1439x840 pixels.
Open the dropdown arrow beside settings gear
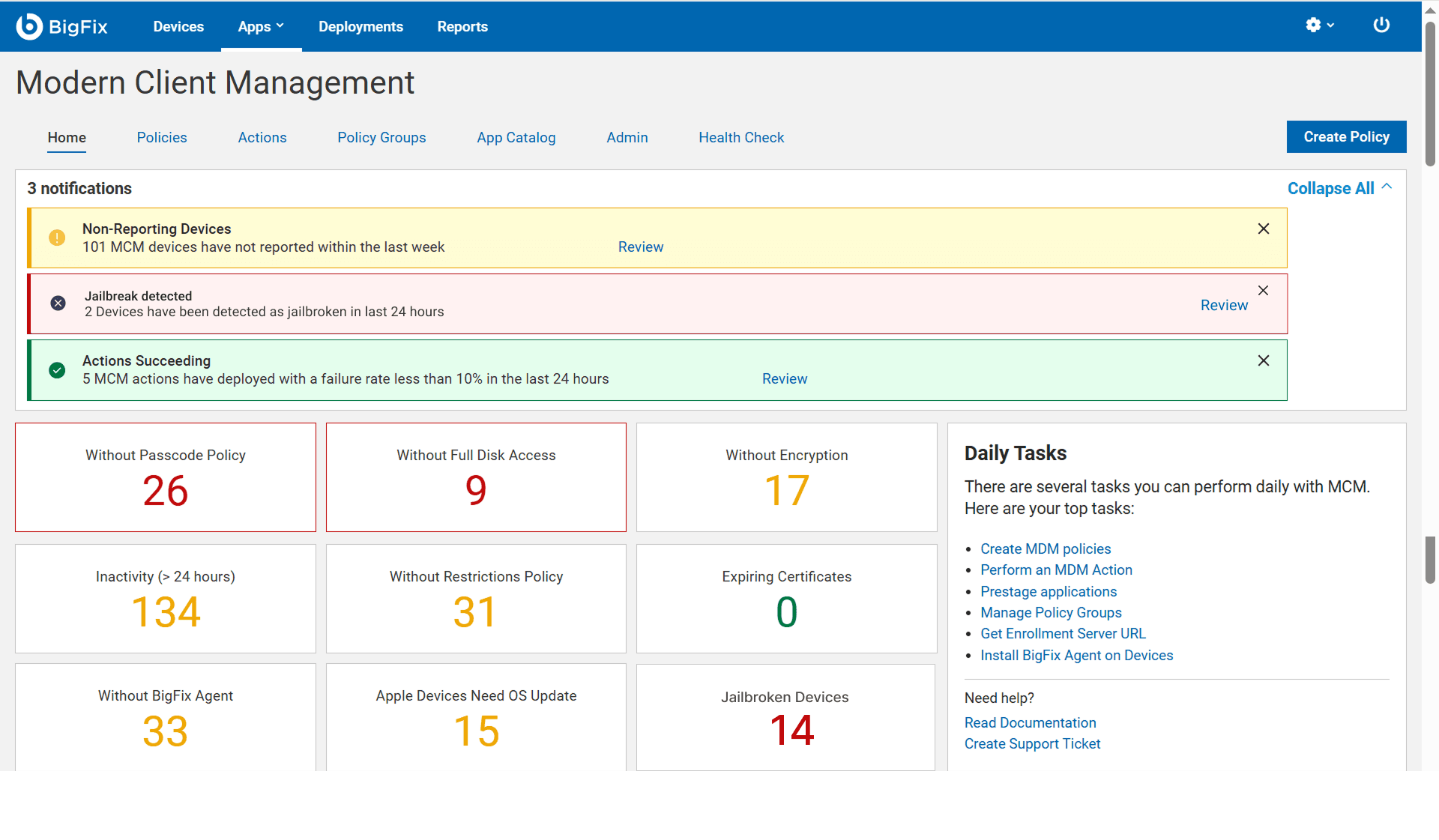coord(1331,25)
